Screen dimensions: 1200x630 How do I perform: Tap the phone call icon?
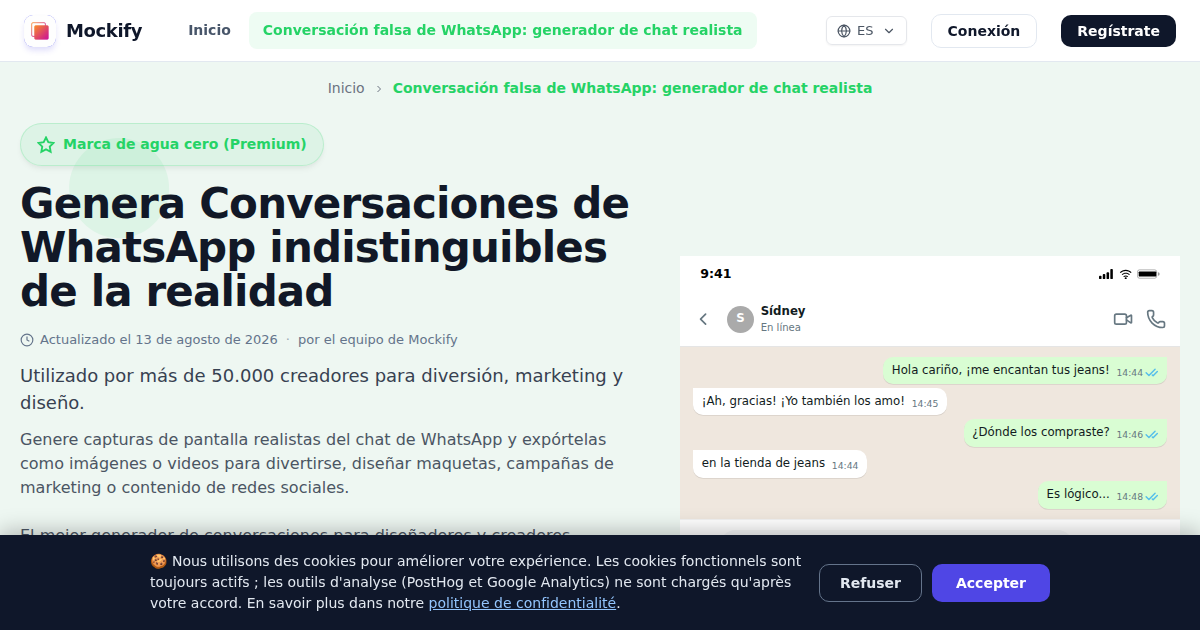(x=1156, y=319)
